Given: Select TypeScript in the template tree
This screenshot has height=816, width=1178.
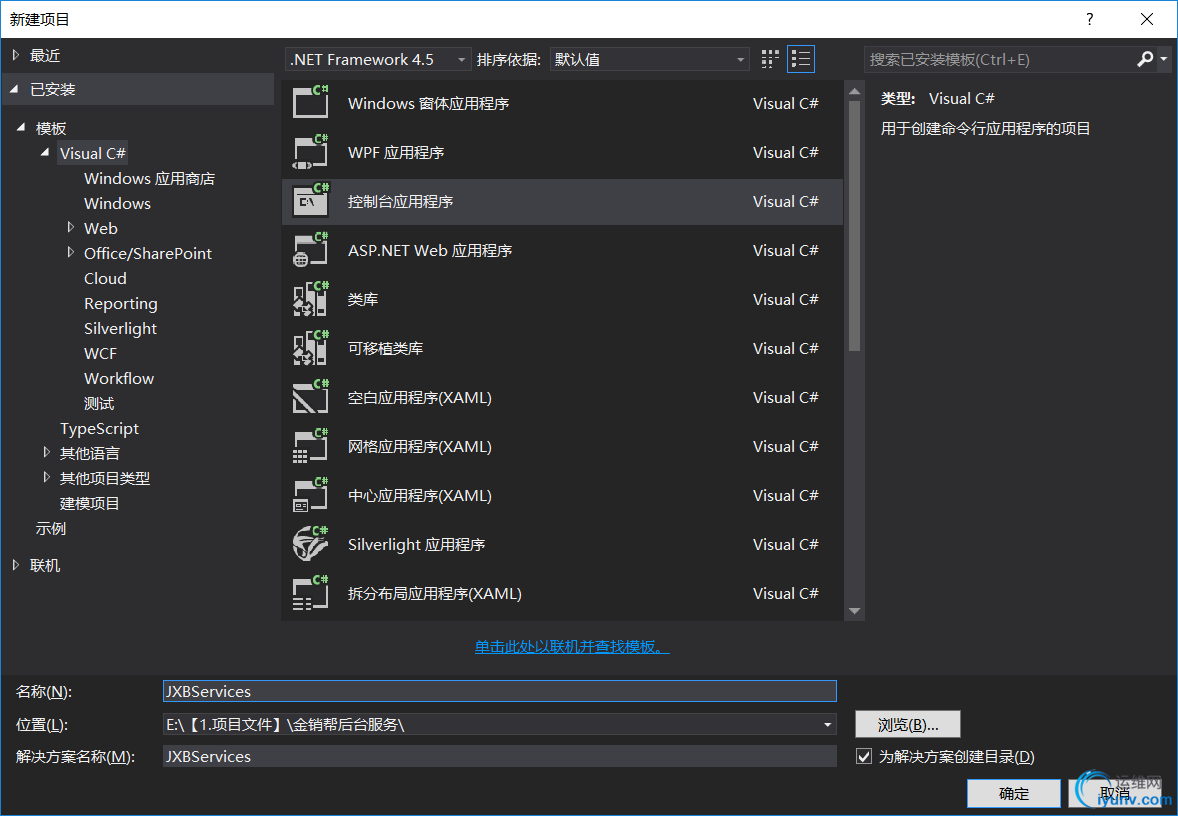Looking at the screenshot, I should point(99,428).
